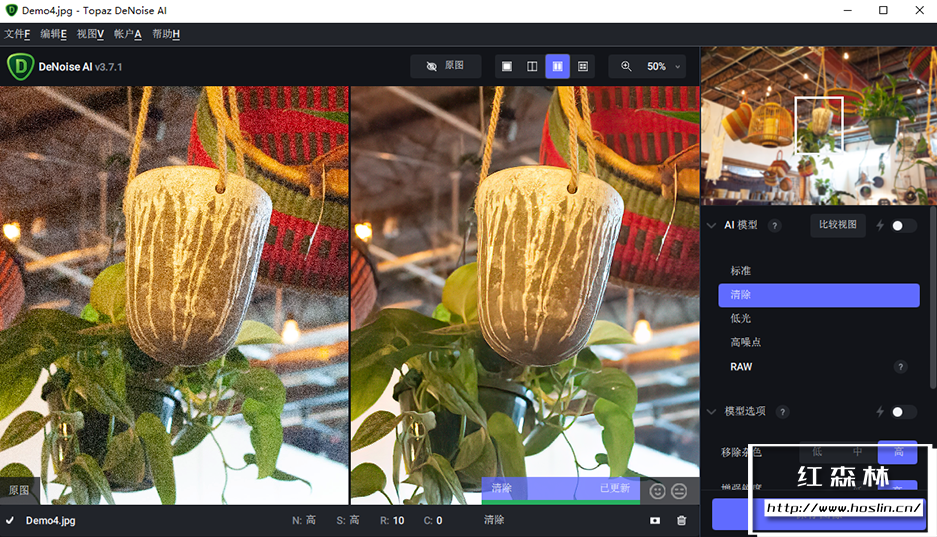Screen dimensions: 937x537
Task: Open help for 模型选项
Action: coord(782,412)
